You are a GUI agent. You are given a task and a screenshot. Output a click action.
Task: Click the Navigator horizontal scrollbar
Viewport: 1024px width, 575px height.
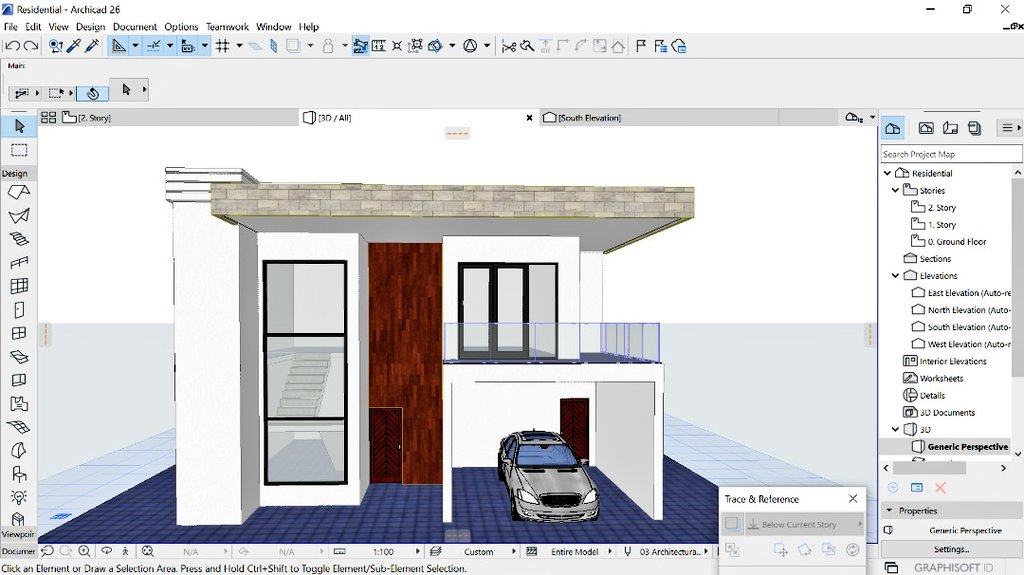(x=929, y=468)
